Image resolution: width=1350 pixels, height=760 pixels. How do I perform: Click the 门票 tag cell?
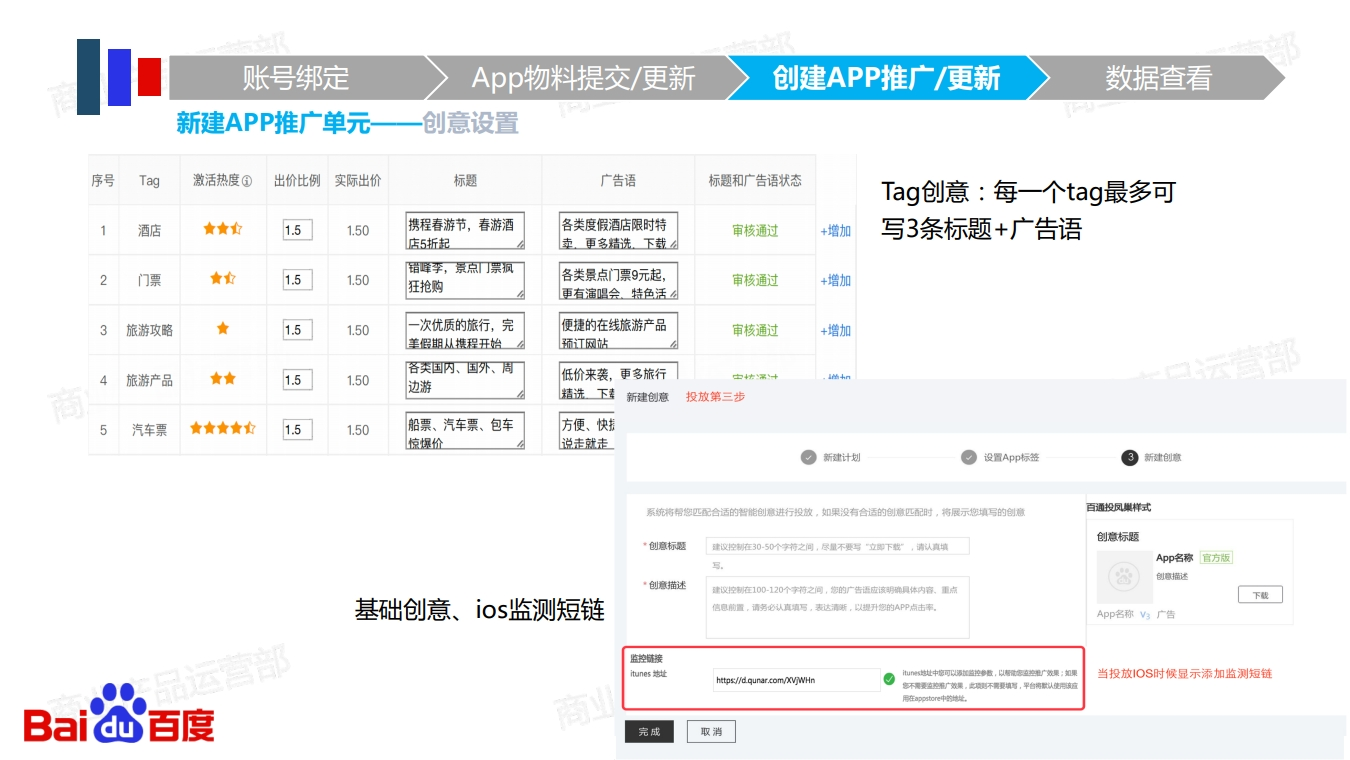149,280
